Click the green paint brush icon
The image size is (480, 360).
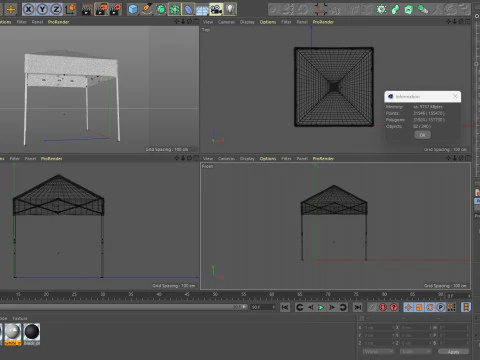423,9
